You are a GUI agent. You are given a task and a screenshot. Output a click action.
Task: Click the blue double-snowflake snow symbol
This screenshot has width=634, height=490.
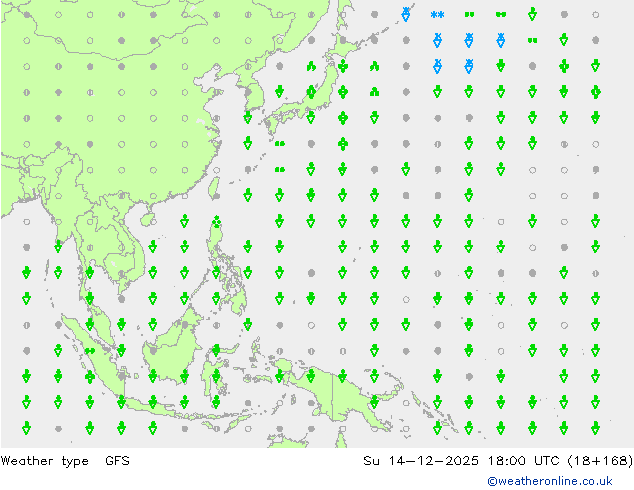pyautogui.click(x=437, y=15)
